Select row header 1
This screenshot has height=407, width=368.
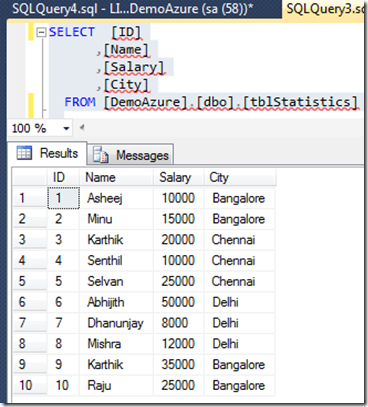tap(30, 198)
